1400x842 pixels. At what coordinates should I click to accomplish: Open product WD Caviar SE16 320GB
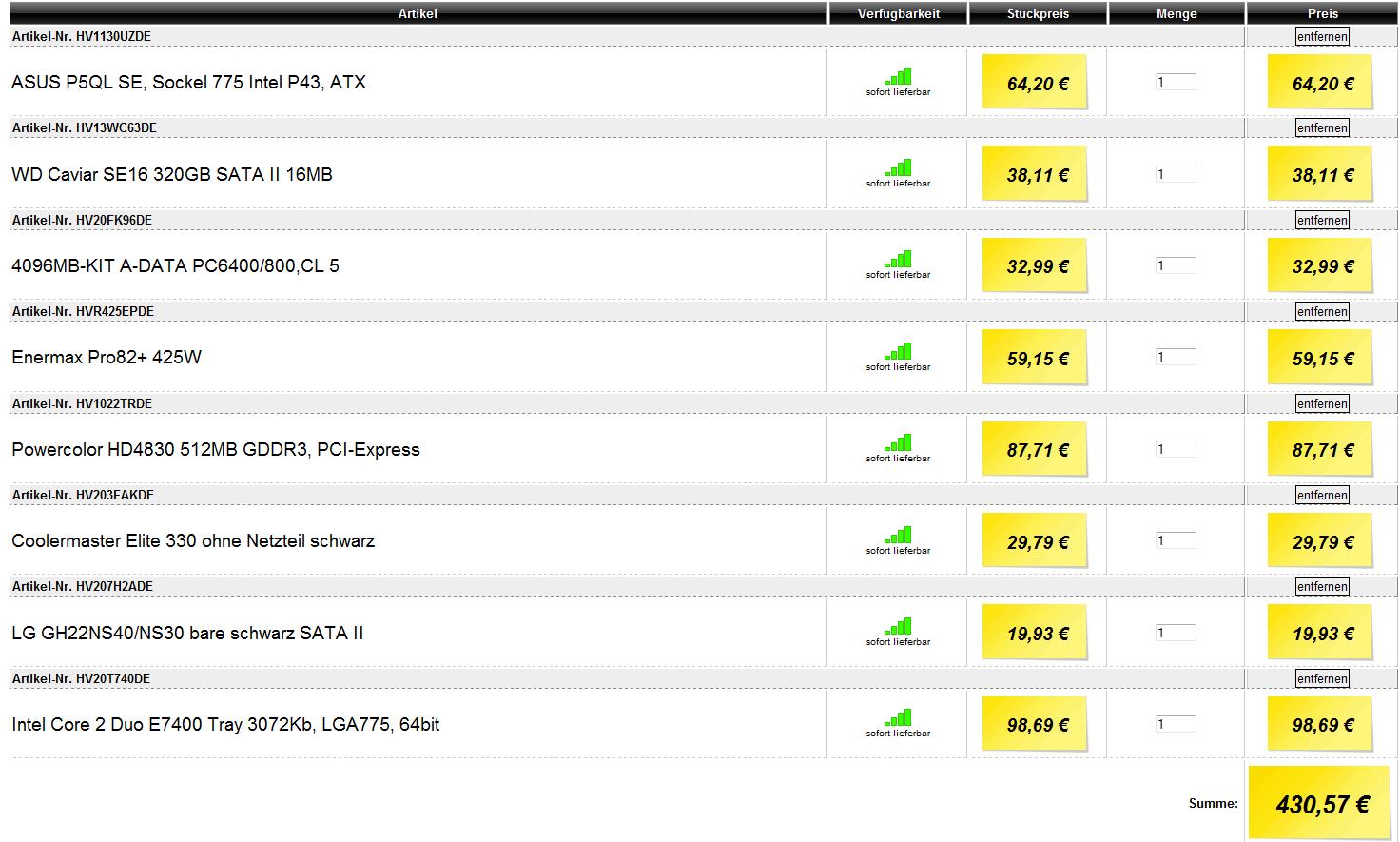pos(172,174)
